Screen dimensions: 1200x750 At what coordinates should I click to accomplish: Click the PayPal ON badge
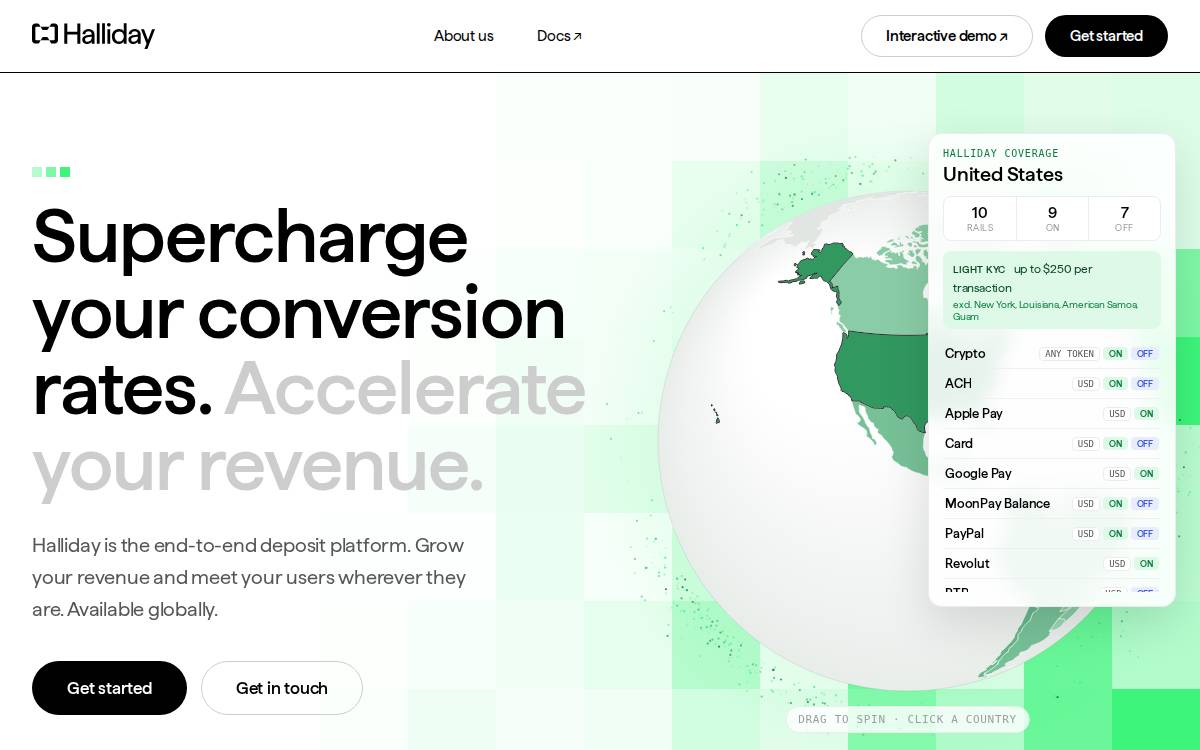click(1115, 534)
